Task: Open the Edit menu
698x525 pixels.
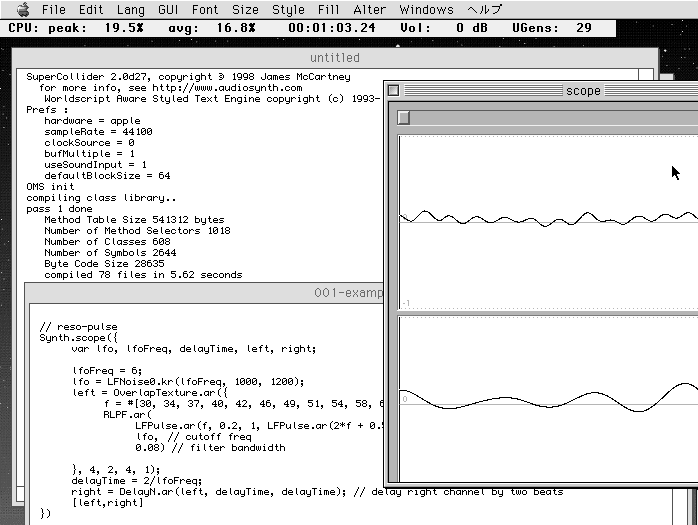Action: coord(91,9)
